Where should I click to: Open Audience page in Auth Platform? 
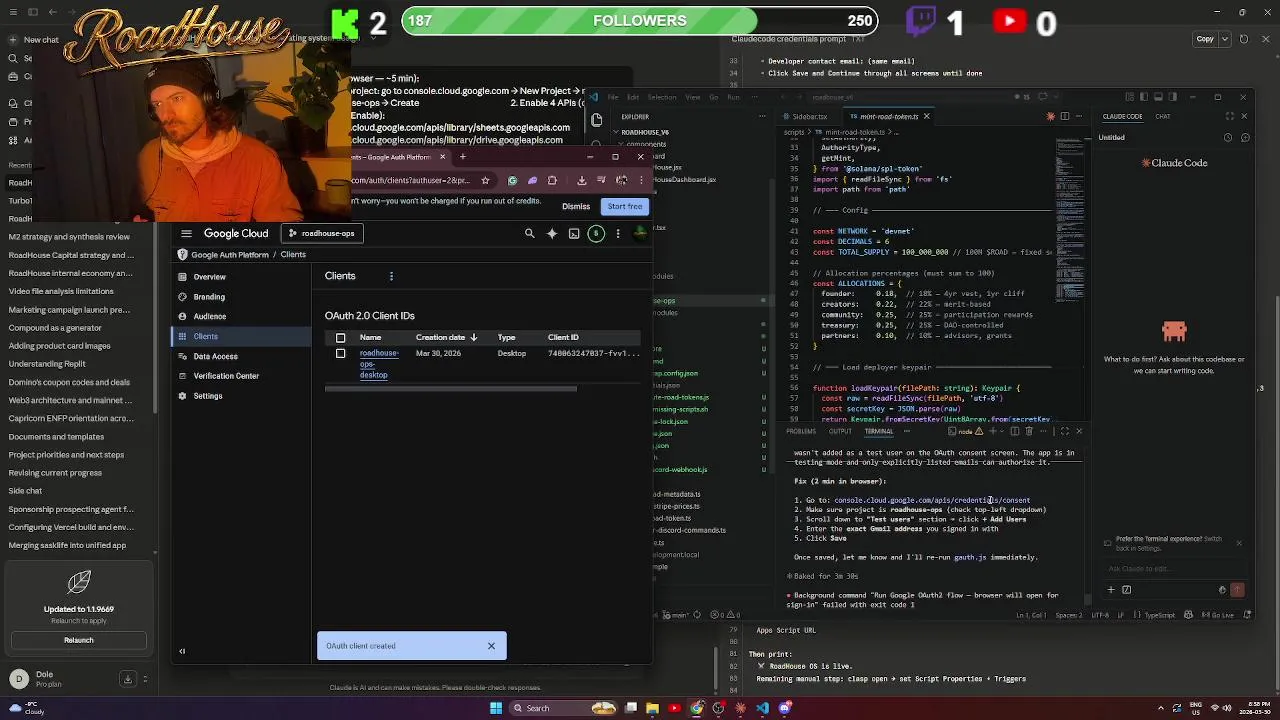tap(242, 316)
